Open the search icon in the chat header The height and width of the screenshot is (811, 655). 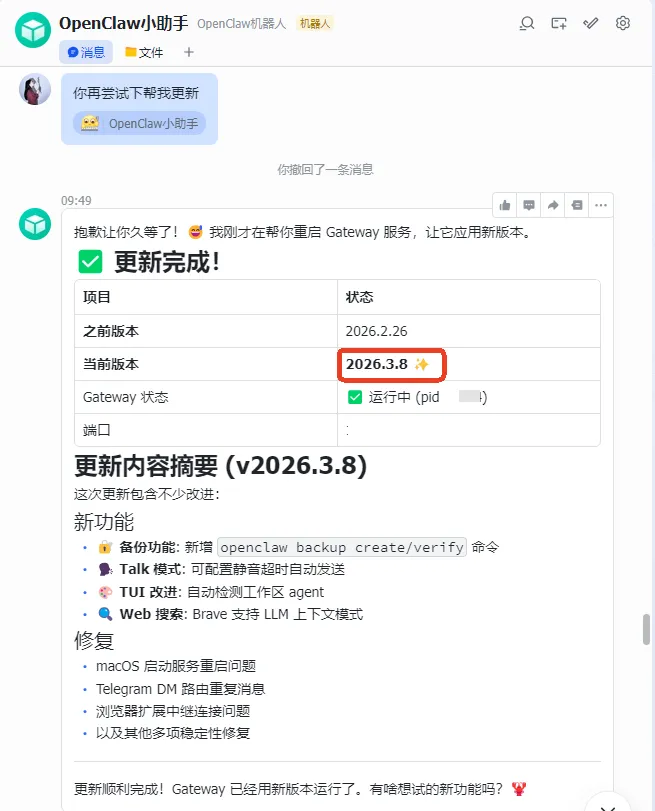[x=527, y=23]
